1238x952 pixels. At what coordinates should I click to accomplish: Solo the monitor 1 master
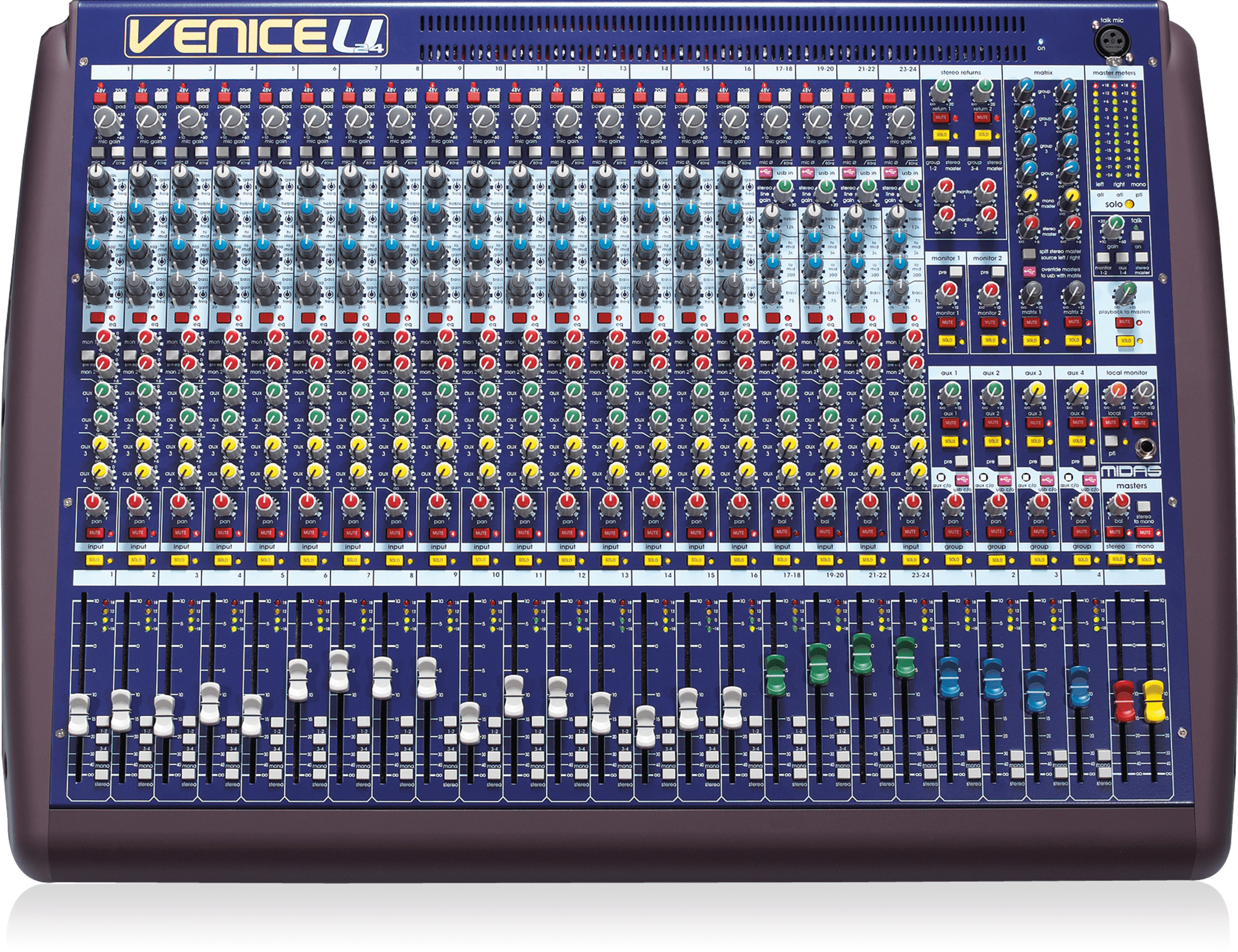[947, 340]
